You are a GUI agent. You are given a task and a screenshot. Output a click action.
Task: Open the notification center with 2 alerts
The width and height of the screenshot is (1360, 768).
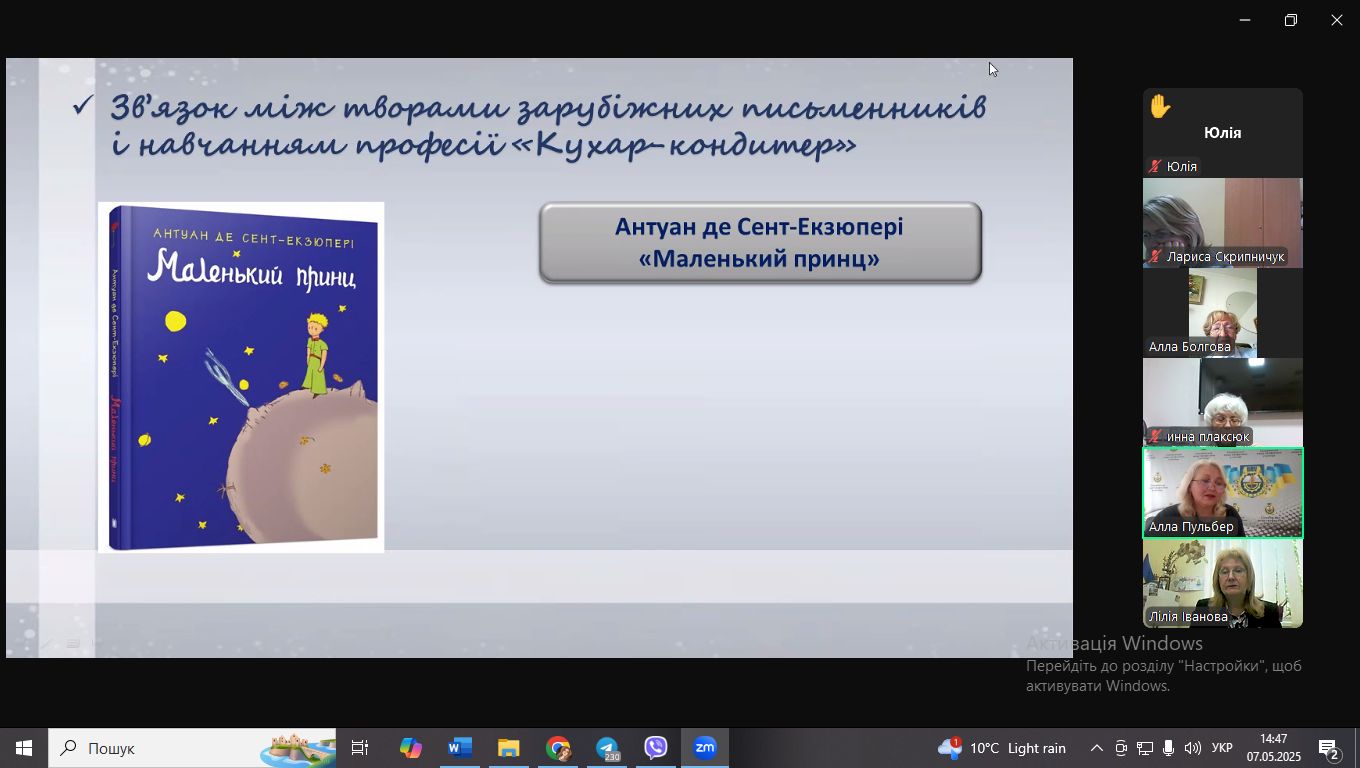pyautogui.click(x=1329, y=748)
